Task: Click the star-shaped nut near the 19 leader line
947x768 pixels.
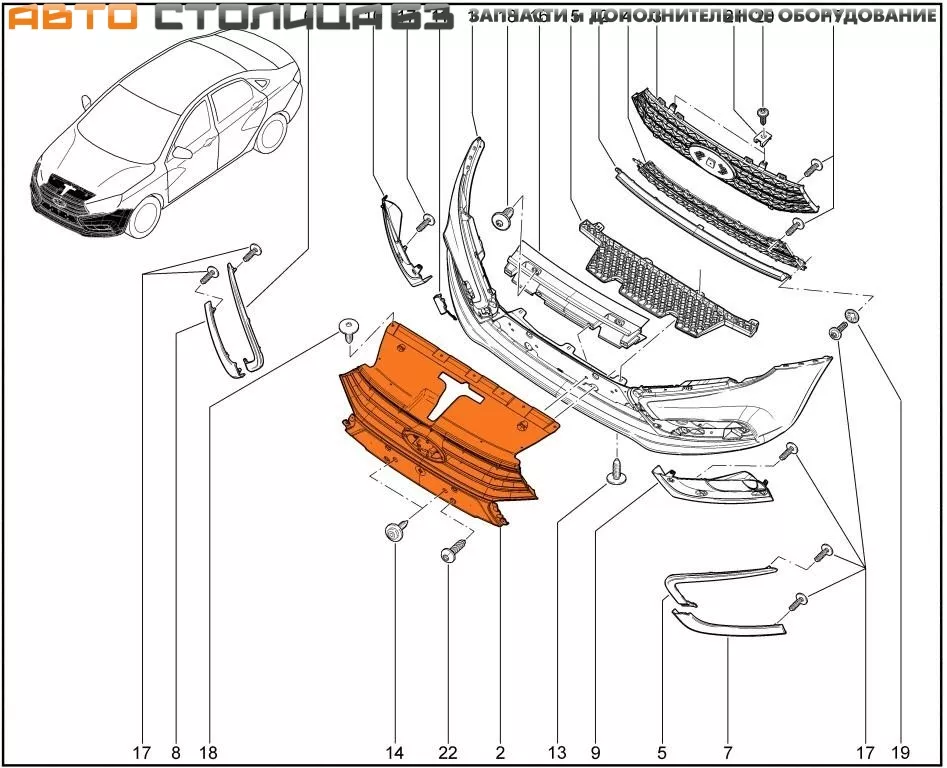Action: click(x=853, y=317)
